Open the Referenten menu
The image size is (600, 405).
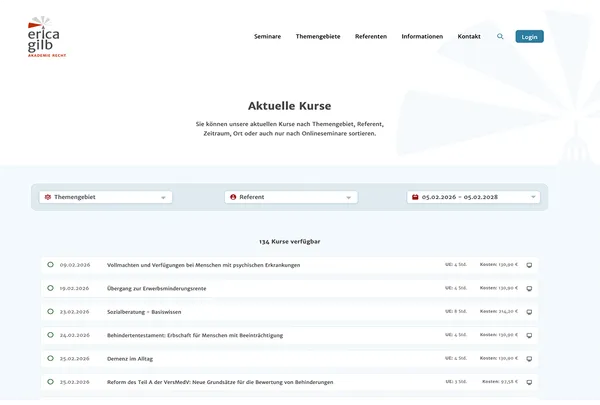pyautogui.click(x=371, y=36)
